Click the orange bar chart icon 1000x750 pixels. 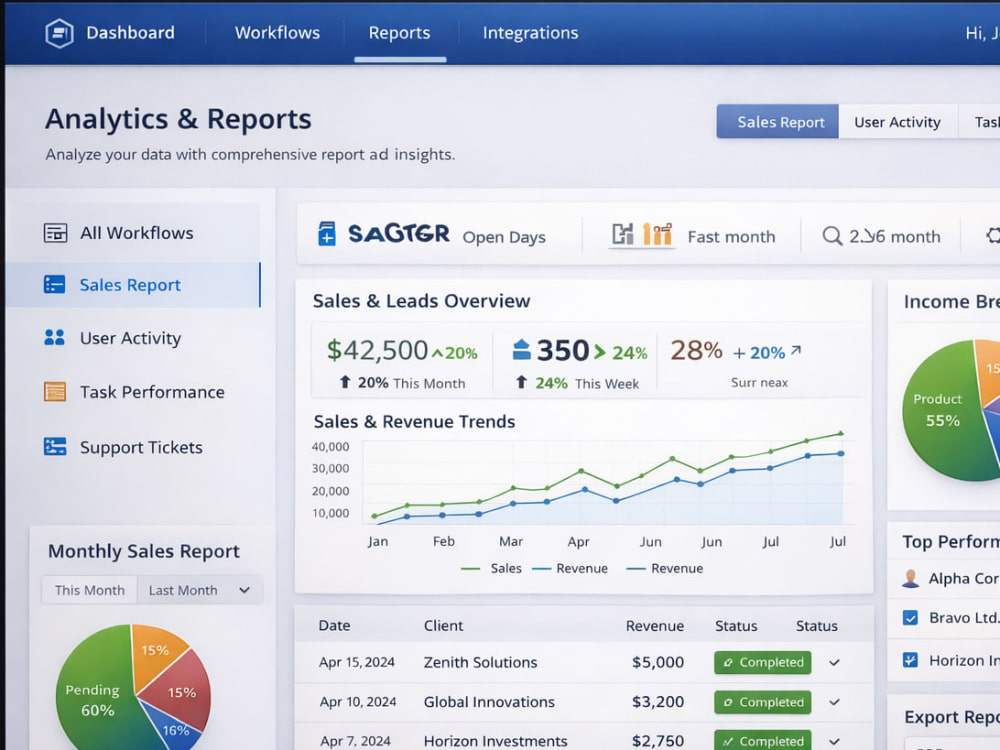(x=657, y=234)
